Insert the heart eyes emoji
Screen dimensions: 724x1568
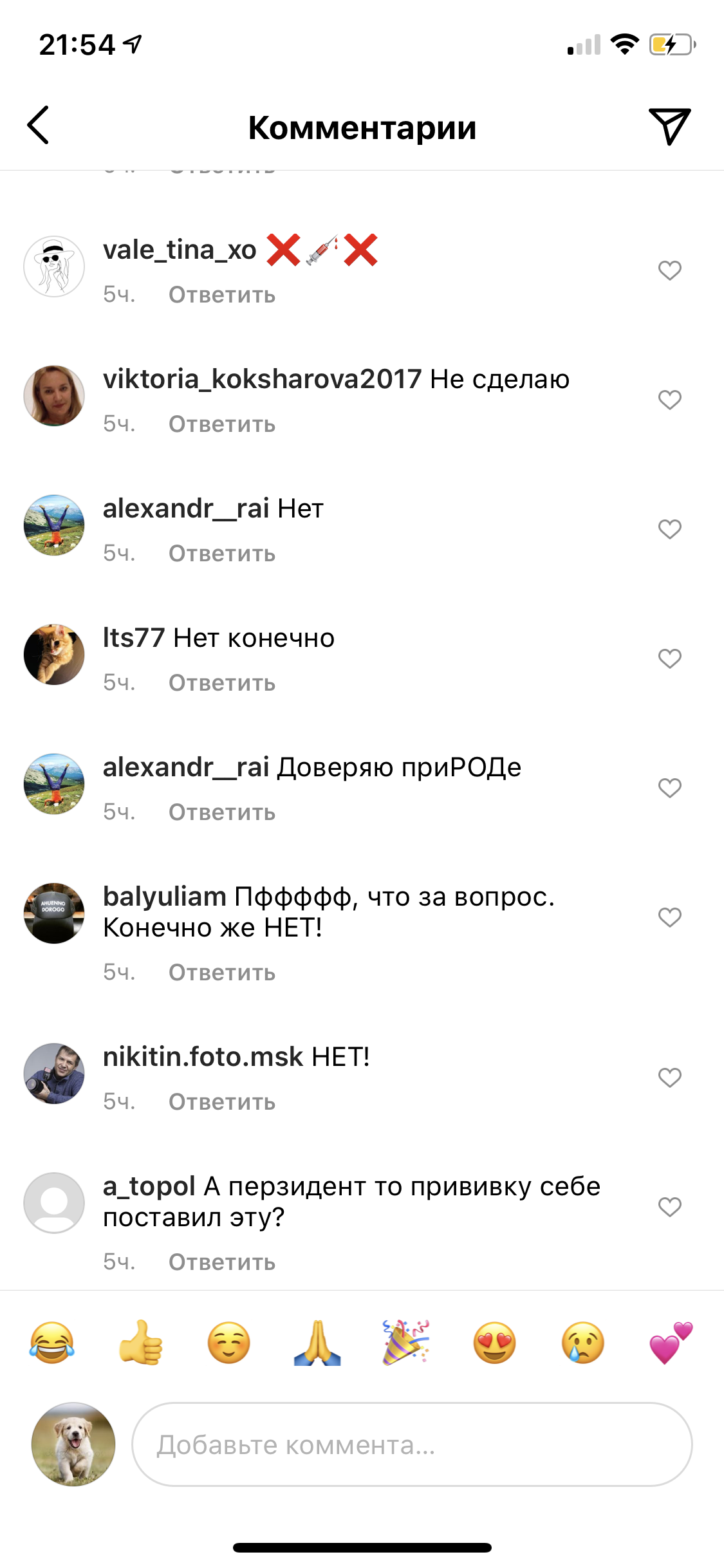[x=494, y=1343]
